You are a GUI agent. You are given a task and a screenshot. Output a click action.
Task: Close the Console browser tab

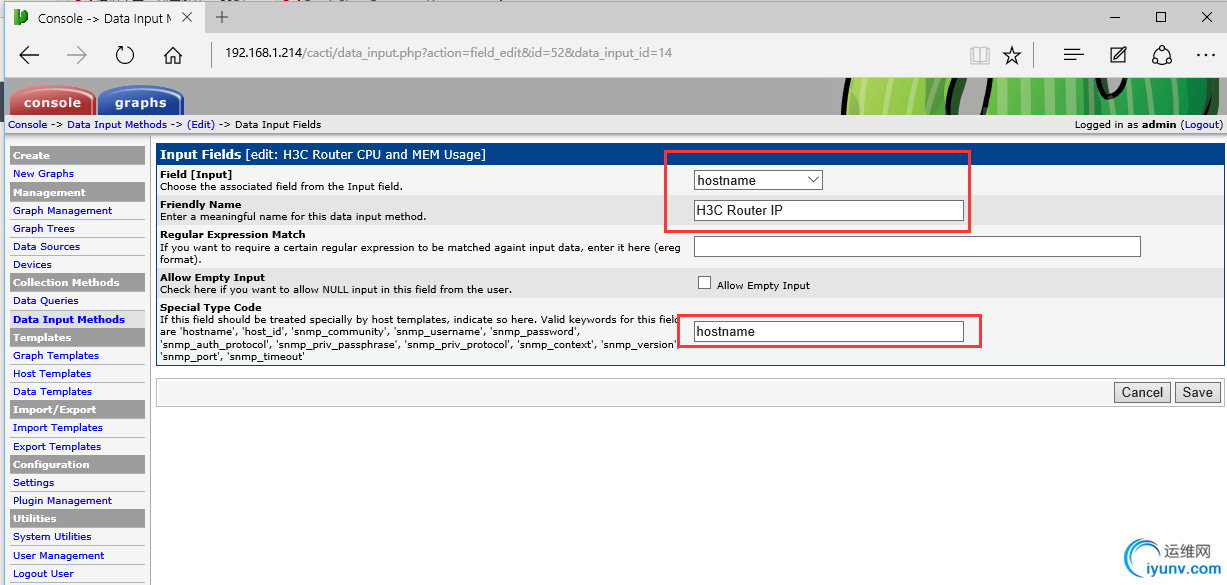[189, 18]
